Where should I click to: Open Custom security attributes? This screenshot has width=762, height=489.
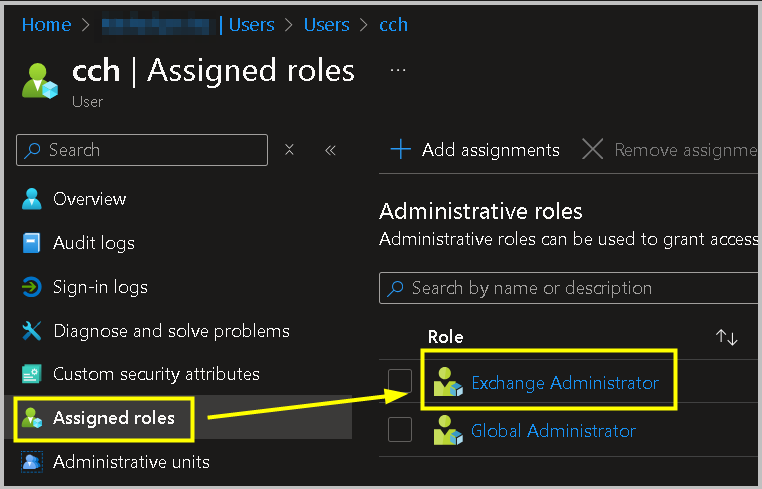tap(156, 374)
